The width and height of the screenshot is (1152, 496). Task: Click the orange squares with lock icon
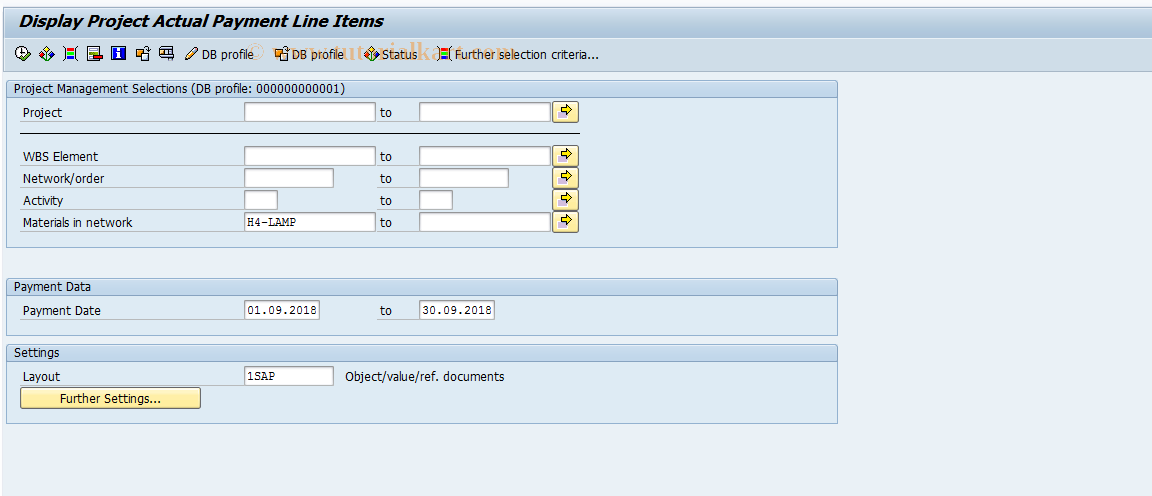[143, 54]
